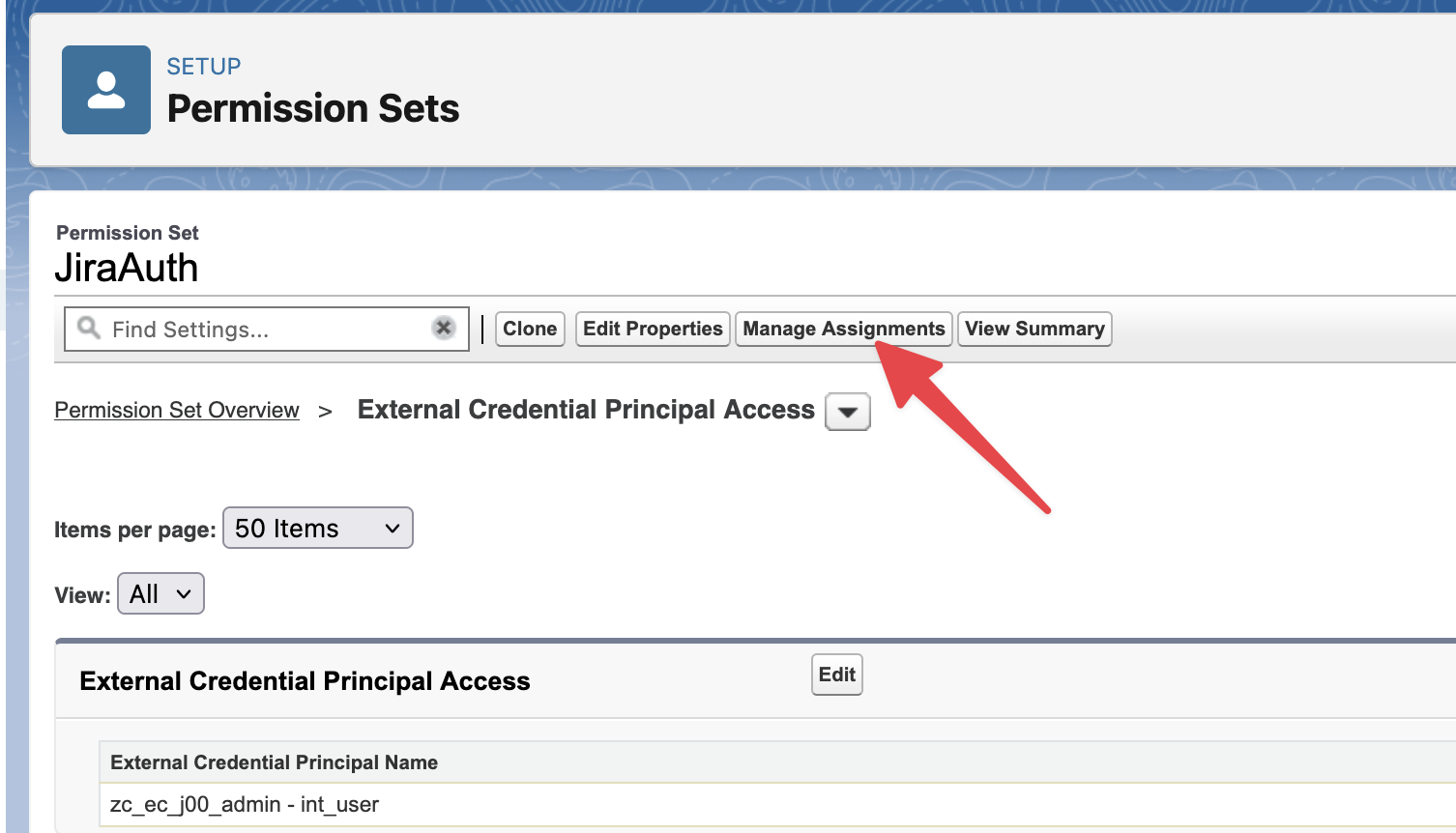This screenshot has height=833, width=1456.
Task: Click the Permission Sets user icon
Action: pos(106,90)
